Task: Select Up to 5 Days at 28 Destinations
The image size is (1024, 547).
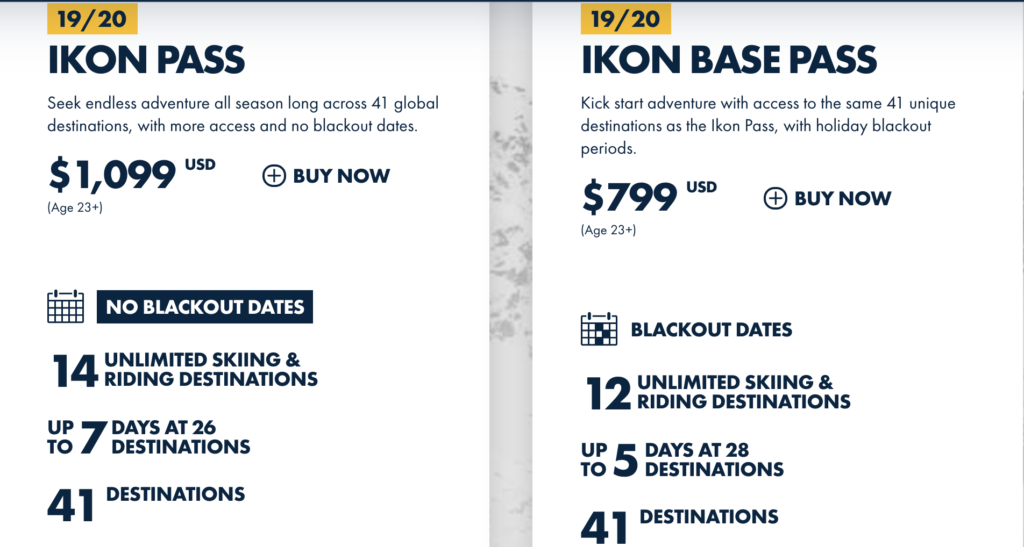Action: tap(683, 460)
